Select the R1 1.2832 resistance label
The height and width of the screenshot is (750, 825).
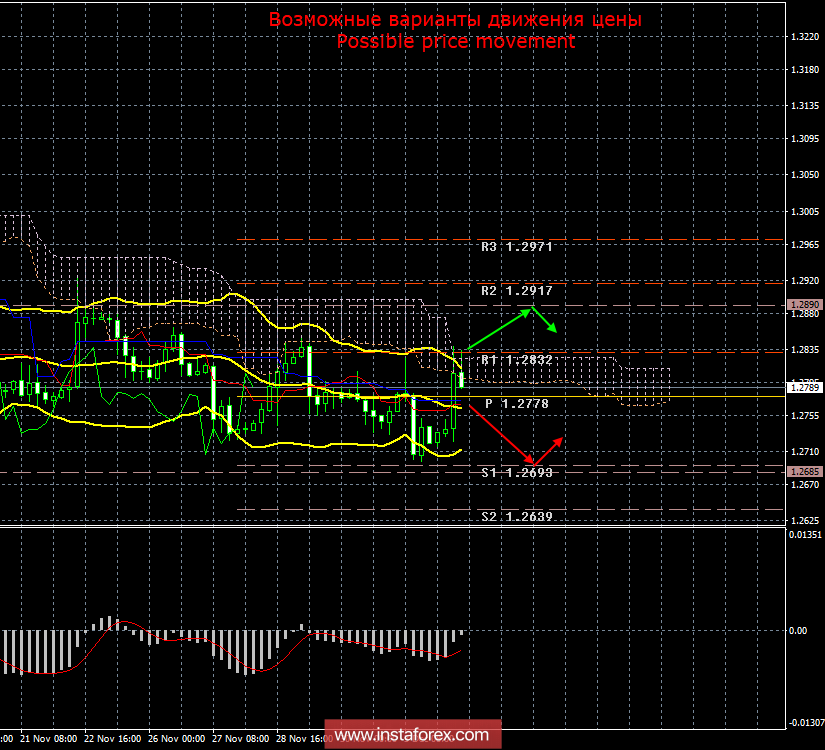(517, 360)
